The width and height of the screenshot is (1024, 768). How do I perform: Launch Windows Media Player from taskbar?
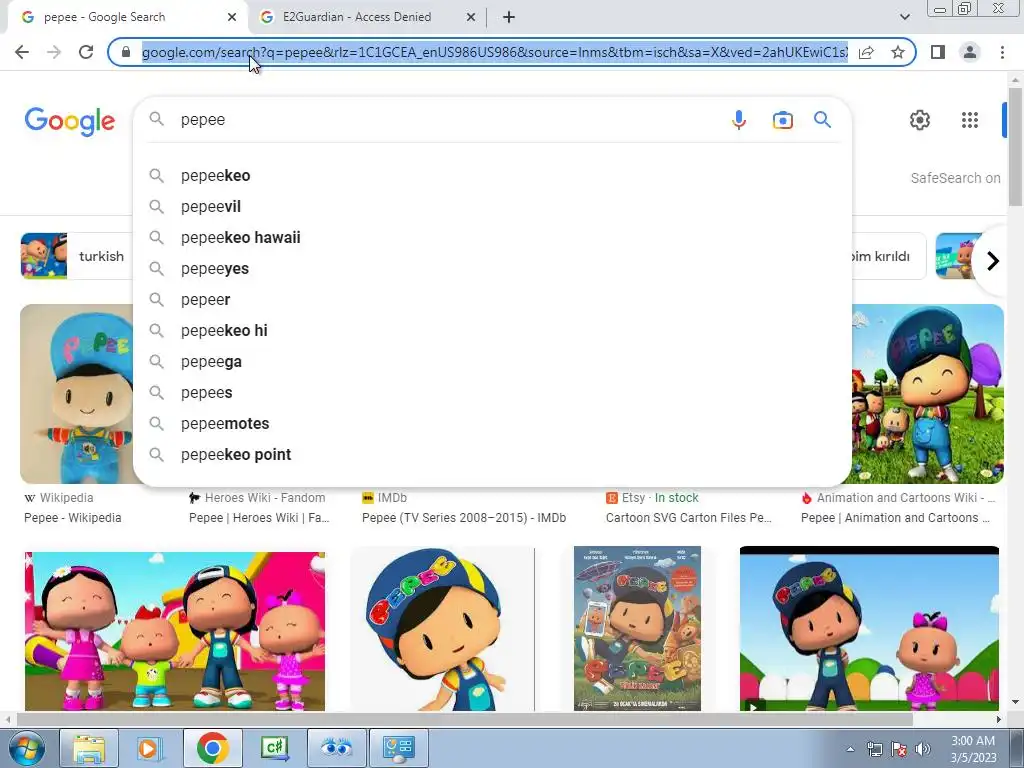(150, 748)
